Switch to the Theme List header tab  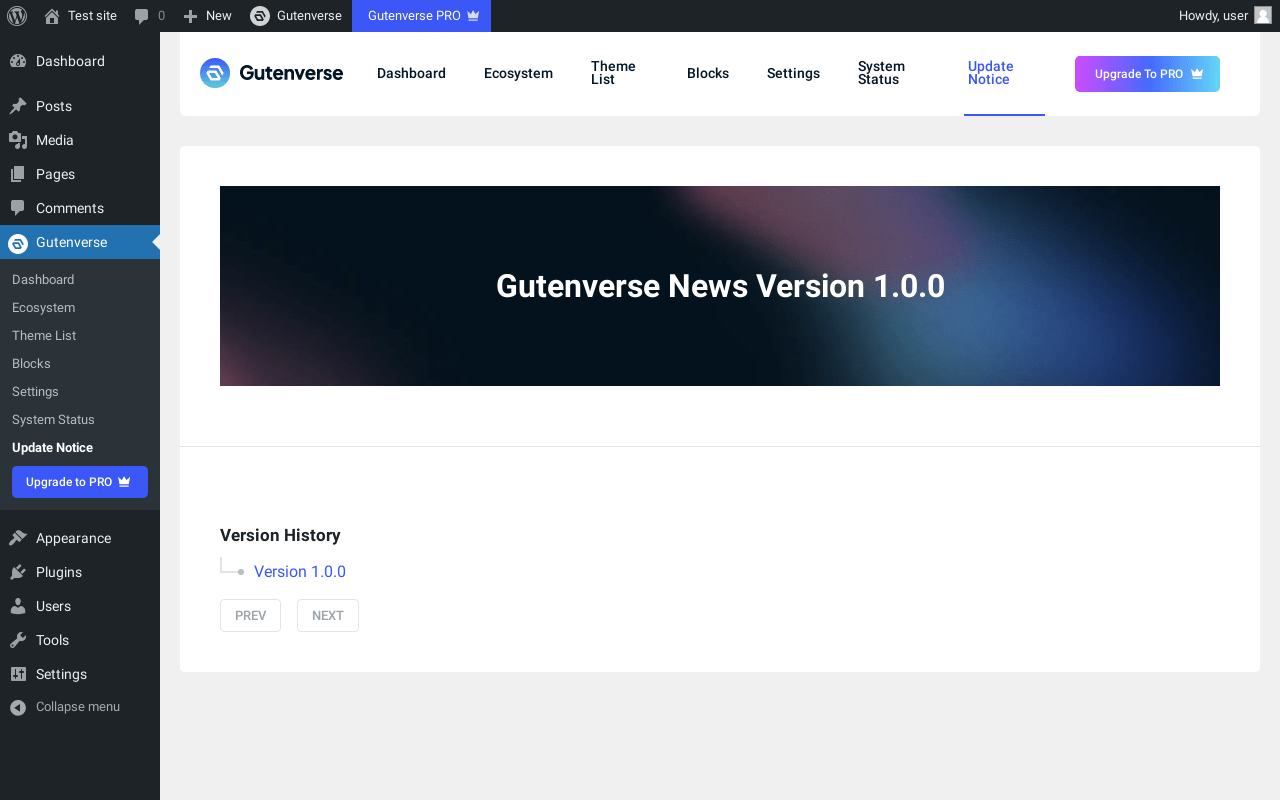click(613, 73)
